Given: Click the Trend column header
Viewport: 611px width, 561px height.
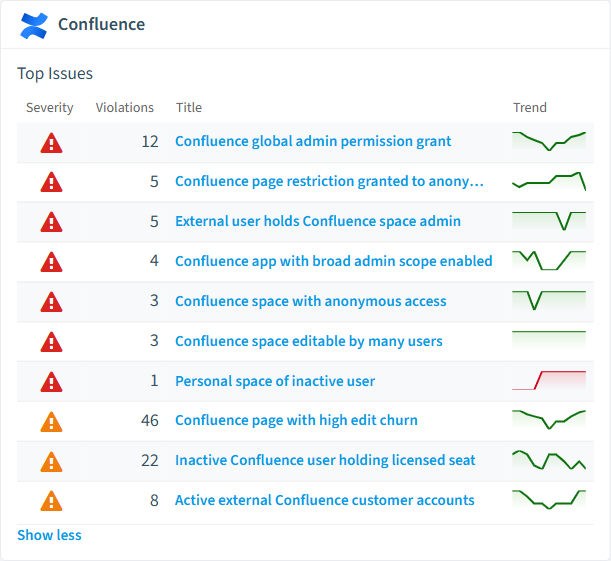Looking at the screenshot, I should [530, 108].
